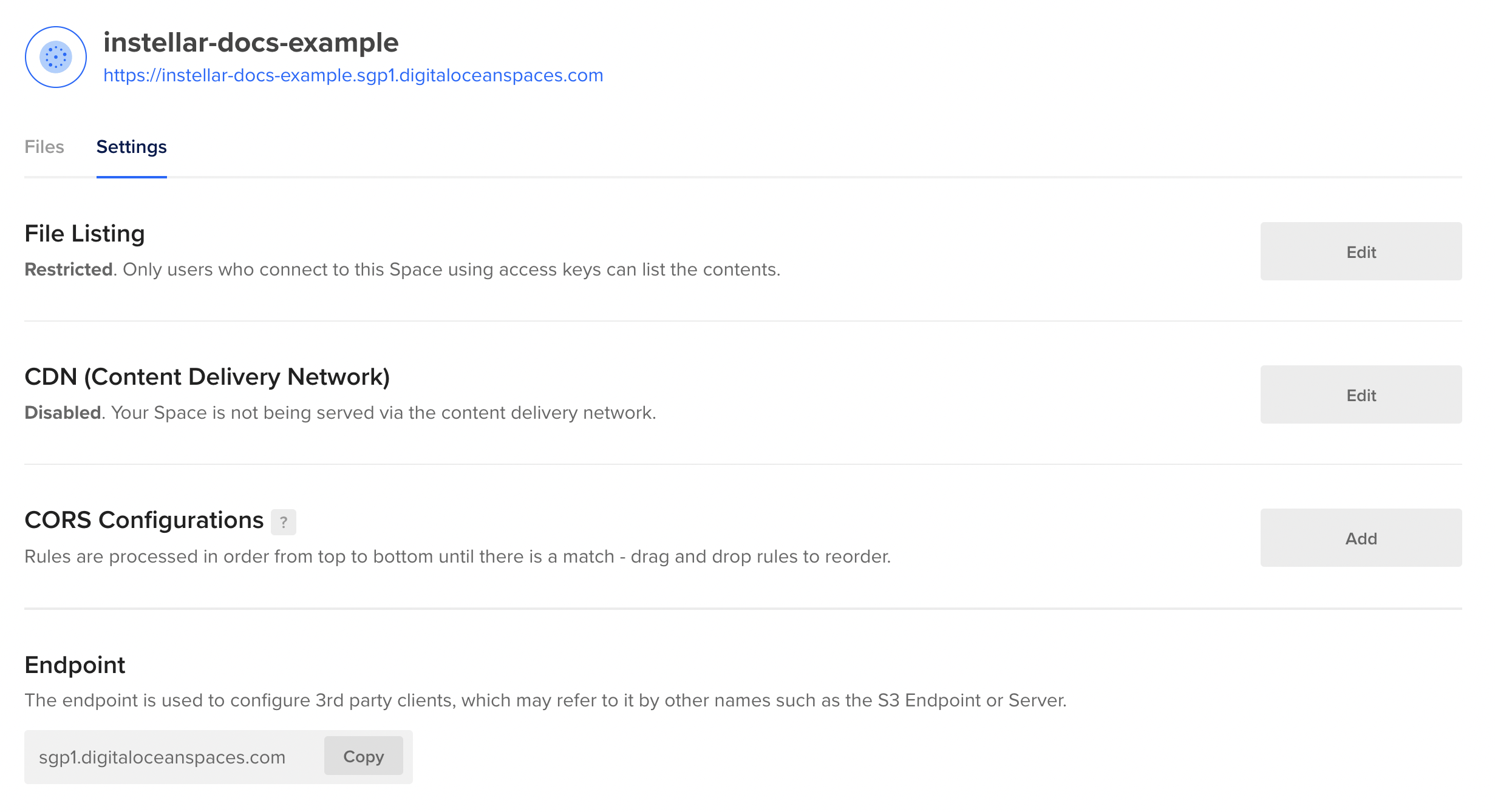Select the Settings tab
The height and width of the screenshot is (812, 1495).
pyautogui.click(x=131, y=147)
